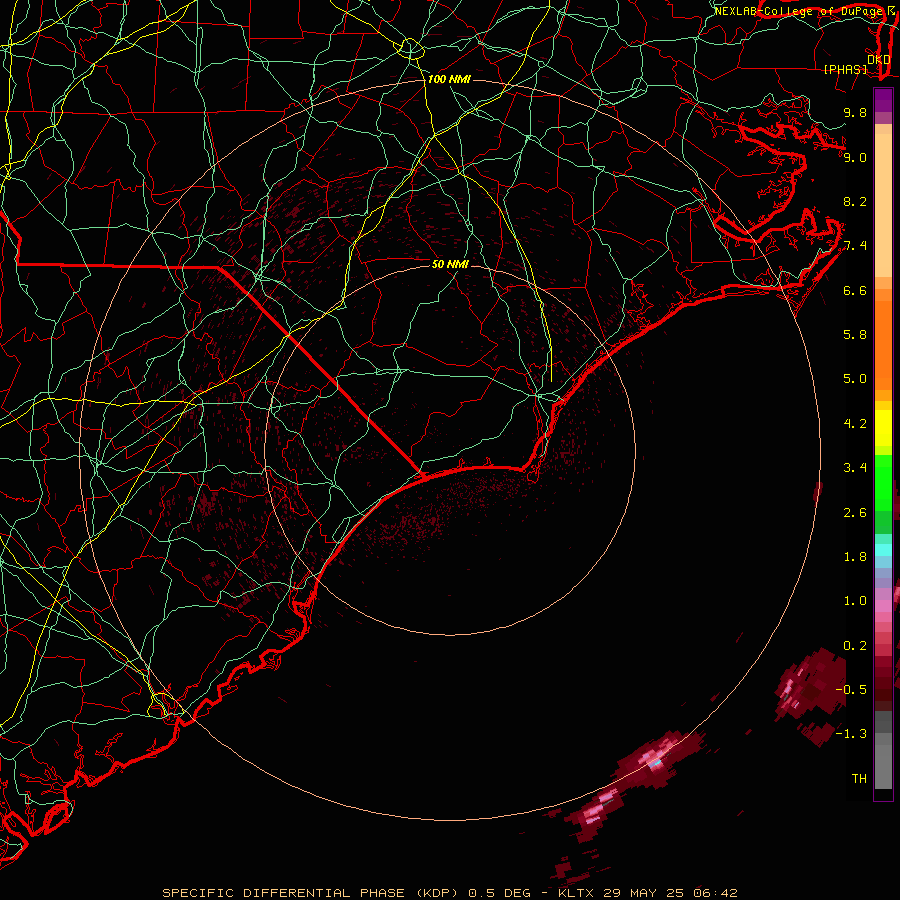Click the 9.8 scale value
This screenshot has height=900, width=900.
point(855,112)
